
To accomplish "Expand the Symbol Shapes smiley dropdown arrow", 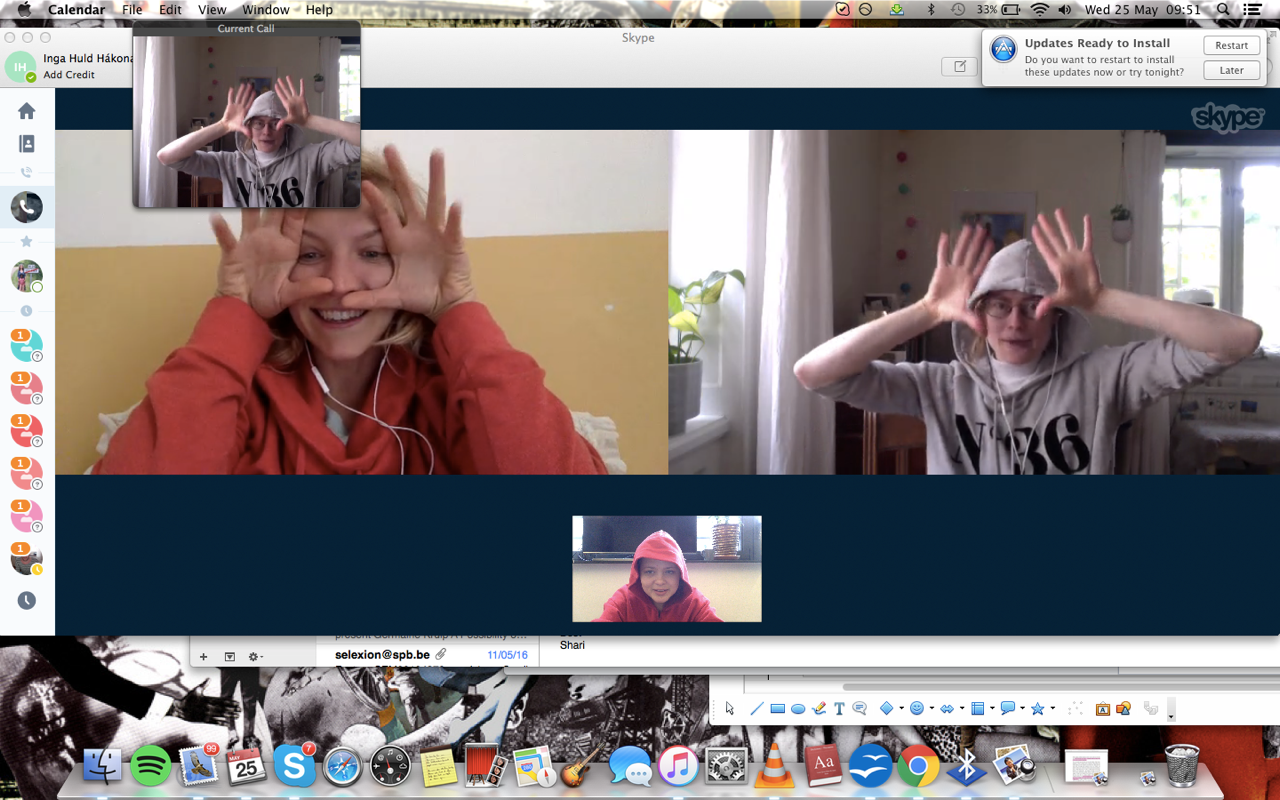I will click(931, 709).
